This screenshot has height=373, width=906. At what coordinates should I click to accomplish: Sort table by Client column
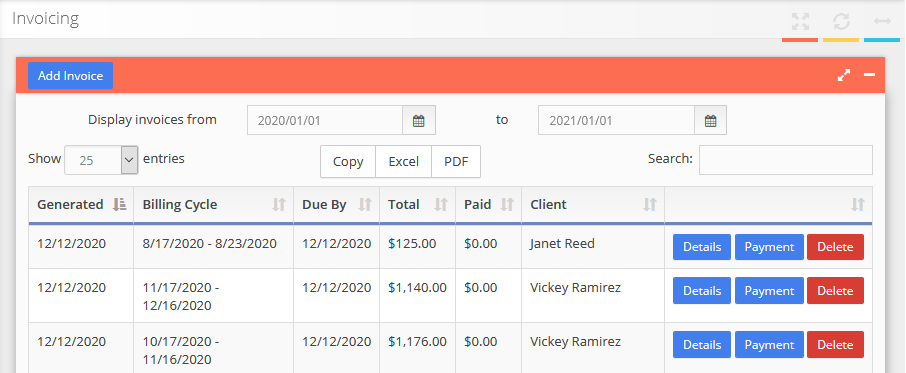pyautogui.click(x=593, y=204)
